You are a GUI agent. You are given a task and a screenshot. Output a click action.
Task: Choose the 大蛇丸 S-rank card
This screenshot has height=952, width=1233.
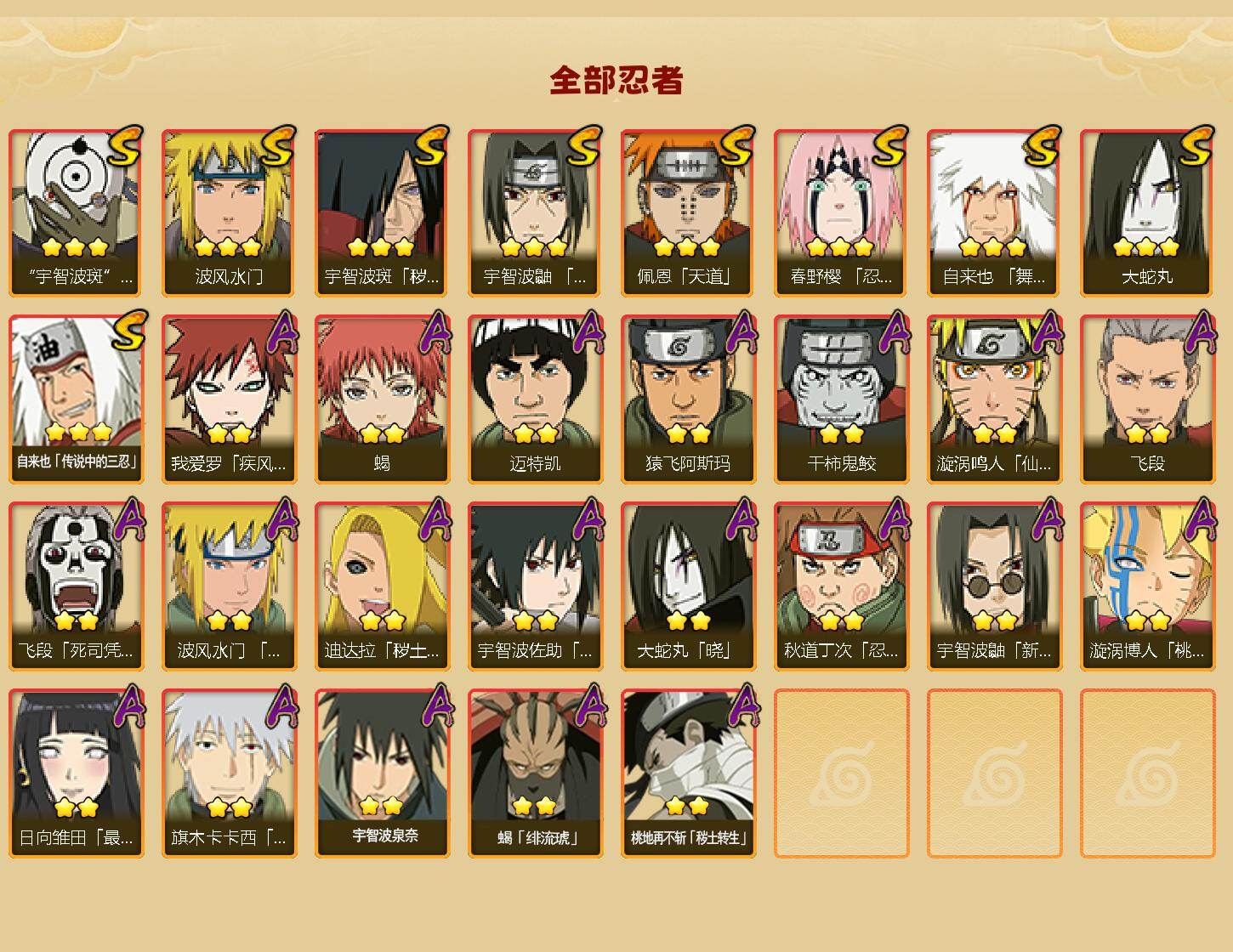[1148, 212]
